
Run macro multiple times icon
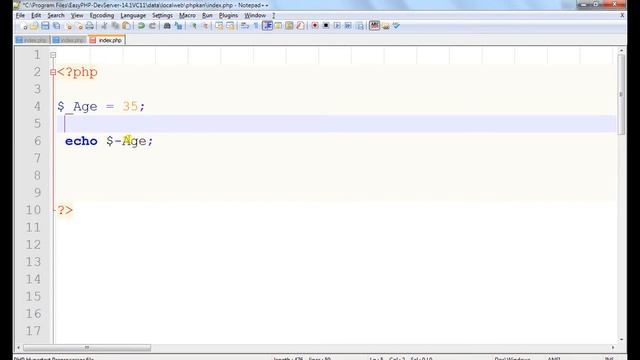pos(348,26)
